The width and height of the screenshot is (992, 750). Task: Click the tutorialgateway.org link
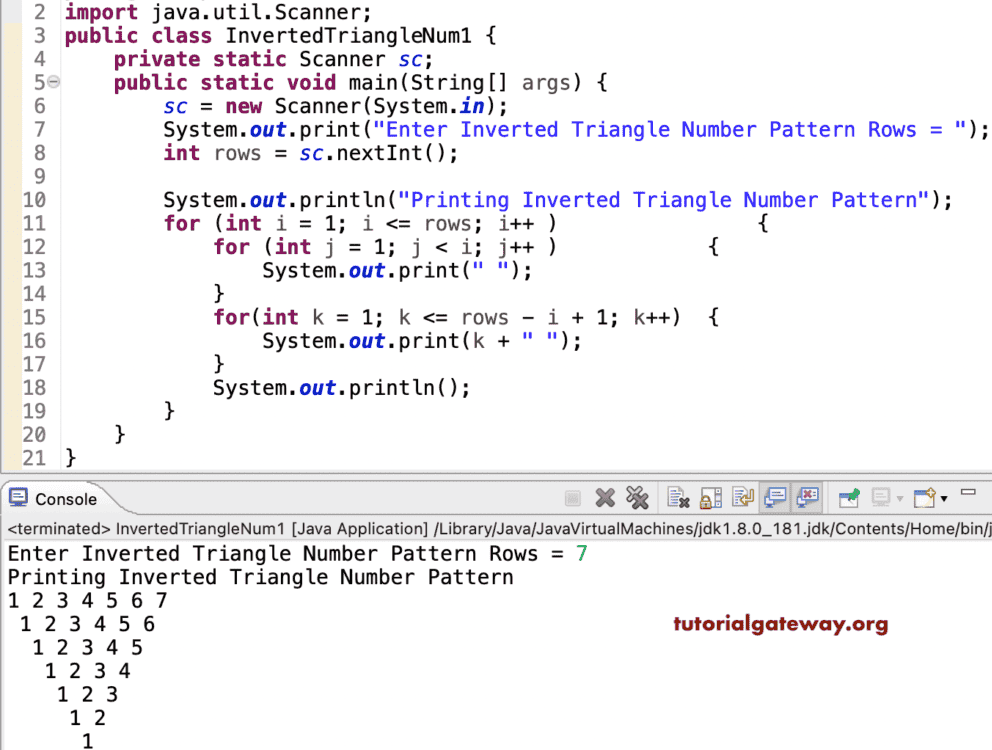(x=780, y=624)
